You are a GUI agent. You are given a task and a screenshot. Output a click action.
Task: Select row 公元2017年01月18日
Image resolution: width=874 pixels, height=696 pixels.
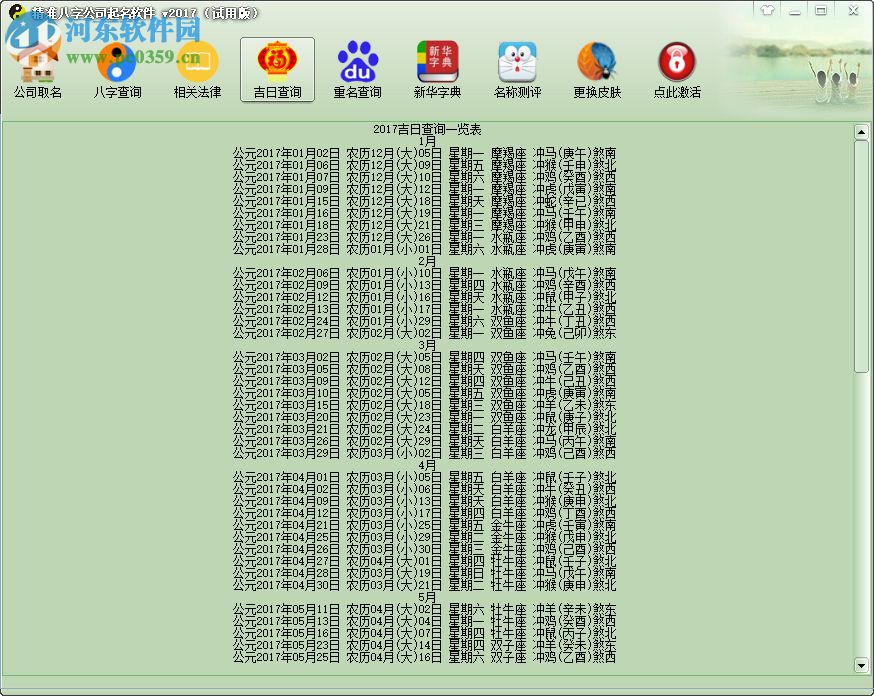(425, 225)
